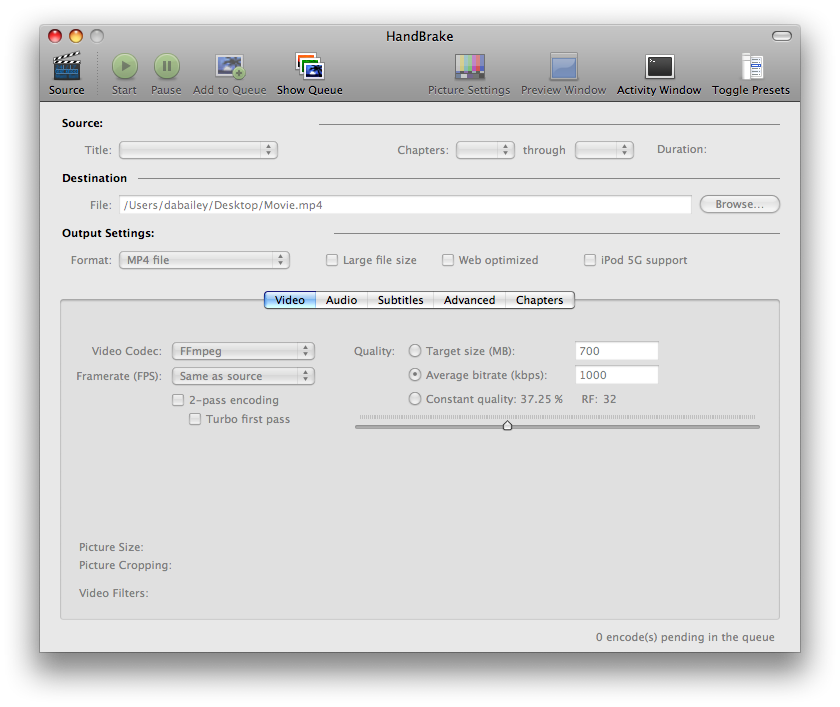
Task: Click the 'Video Filters:' label
Action: (x=114, y=593)
